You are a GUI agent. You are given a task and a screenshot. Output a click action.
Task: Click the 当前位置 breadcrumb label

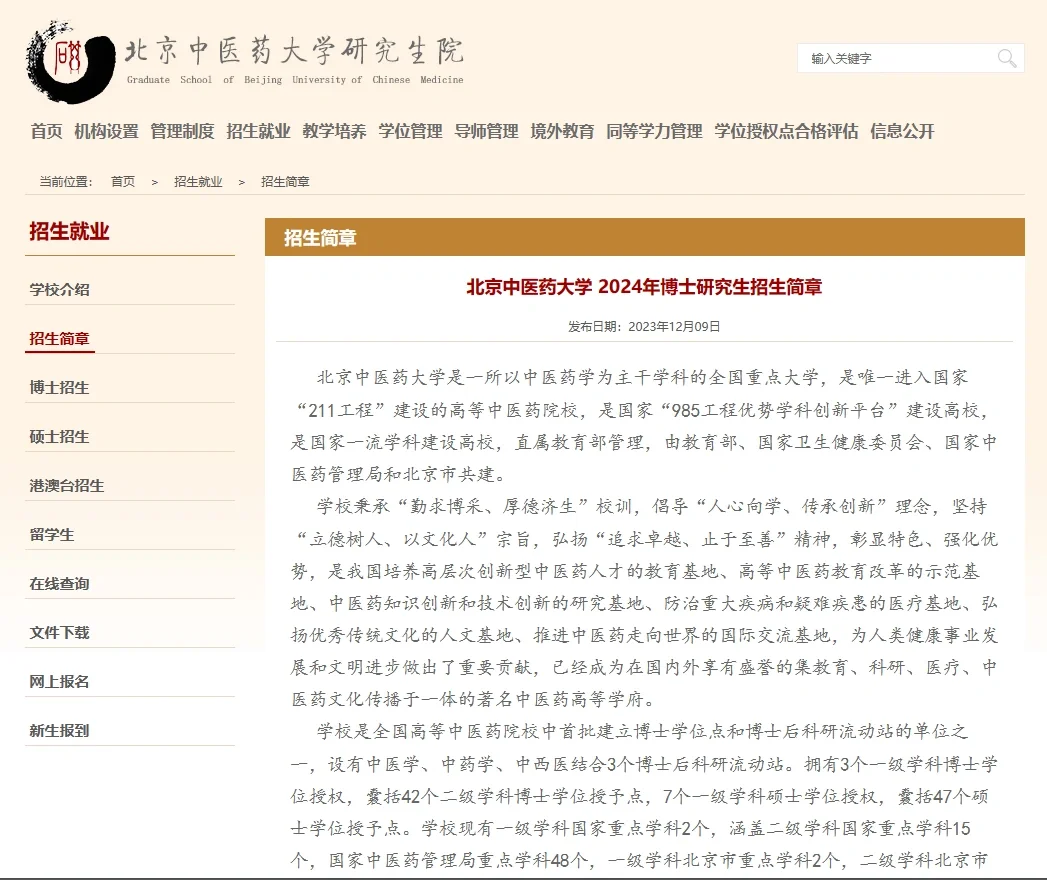pyautogui.click(x=66, y=182)
